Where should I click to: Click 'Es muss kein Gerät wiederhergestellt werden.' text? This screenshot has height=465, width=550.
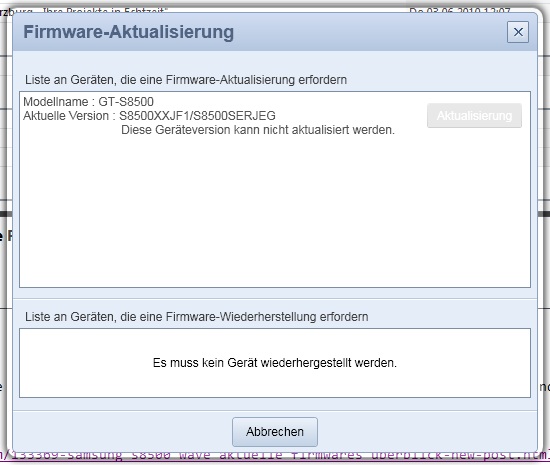275,363
